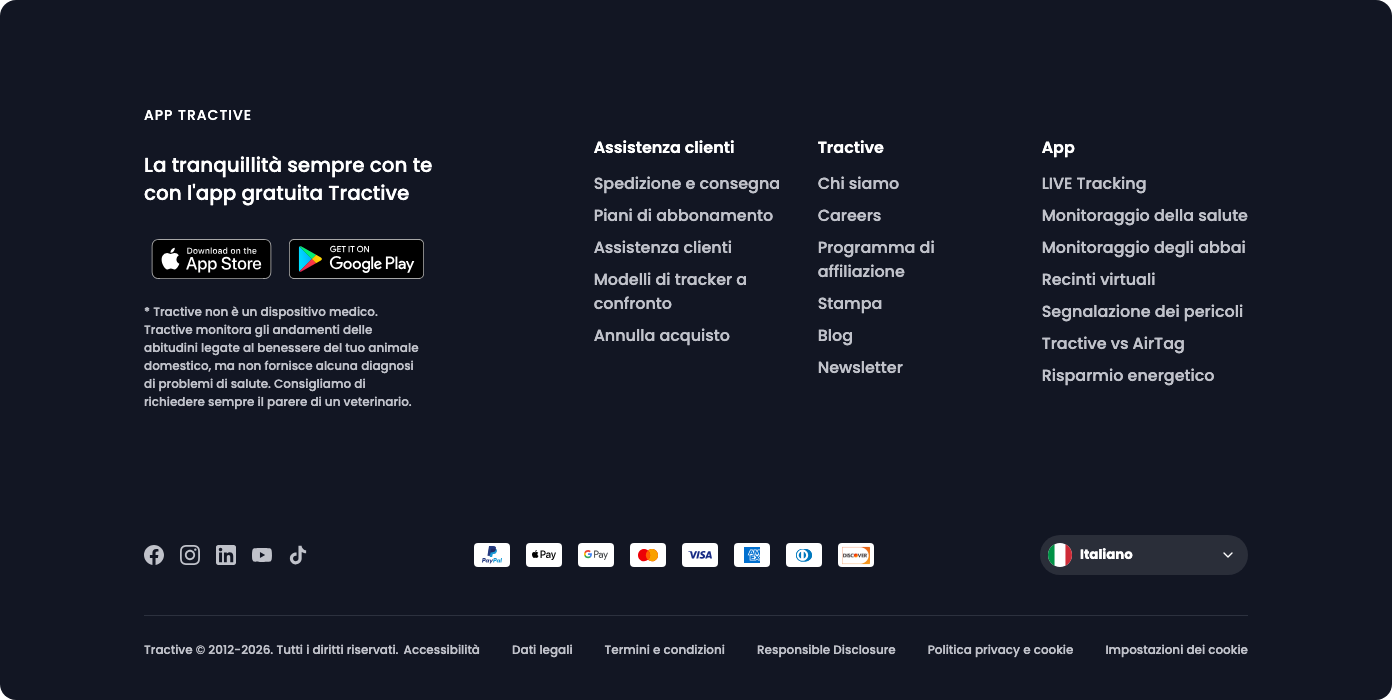Open Impostazioni dei cookie link
Screen dimensions: 1392x700
pyautogui.click(x=1176, y=650)
